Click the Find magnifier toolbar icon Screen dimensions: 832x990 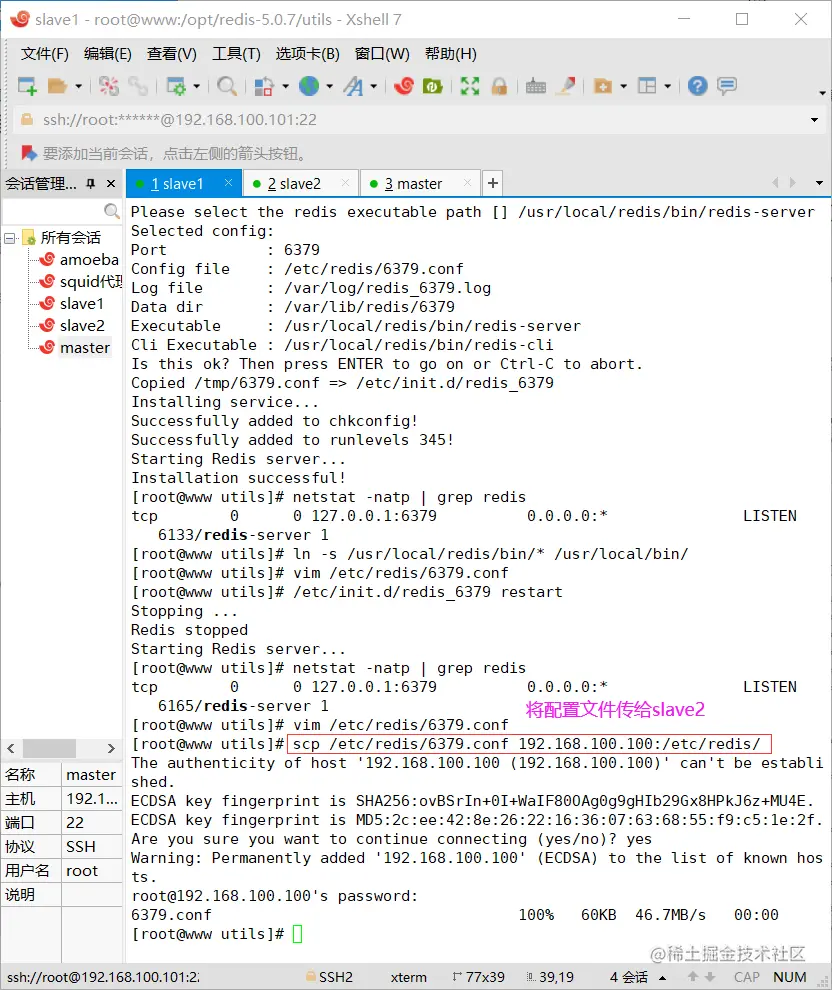tap(227, 86)
